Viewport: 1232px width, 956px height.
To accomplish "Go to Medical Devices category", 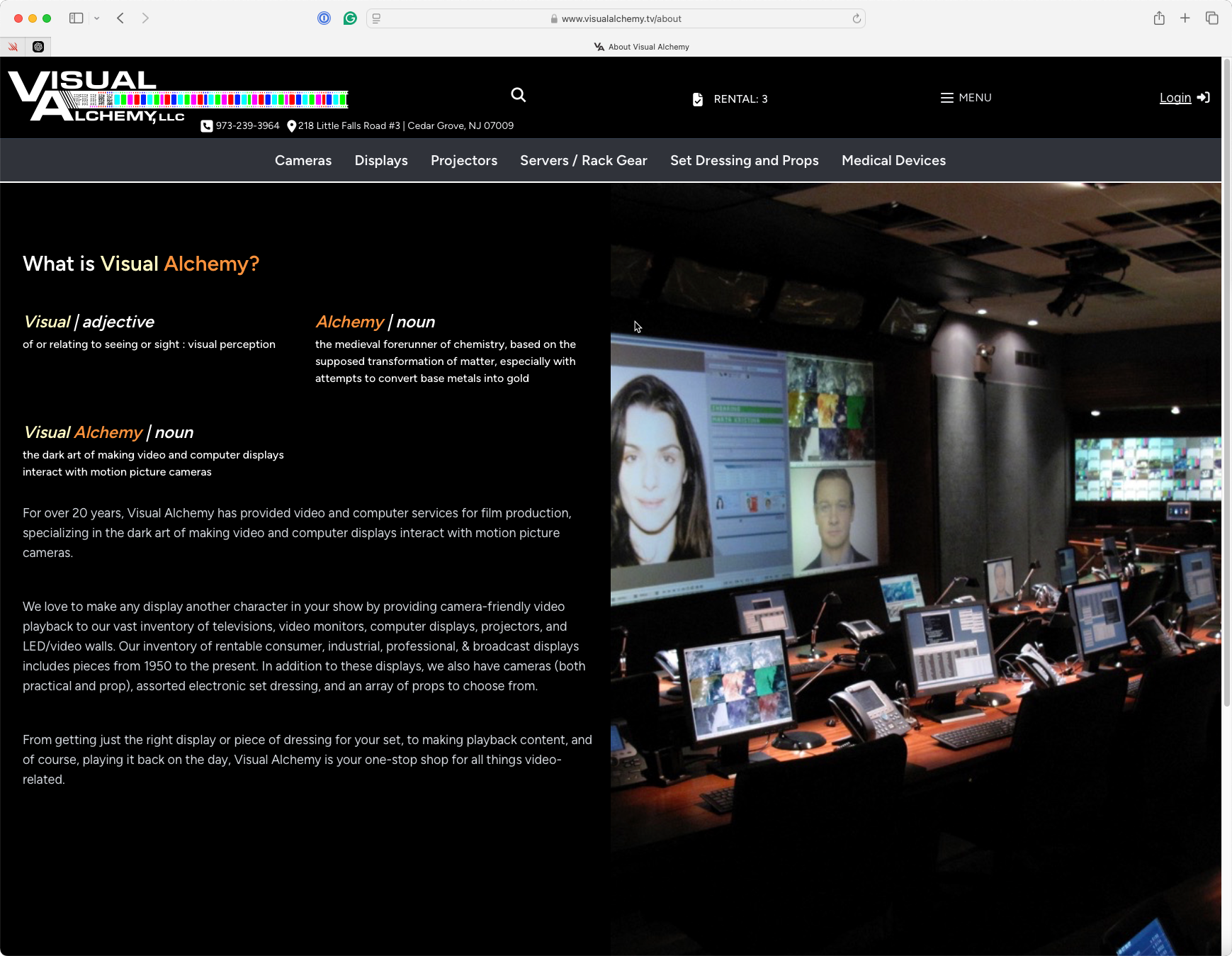I will 893,161.
